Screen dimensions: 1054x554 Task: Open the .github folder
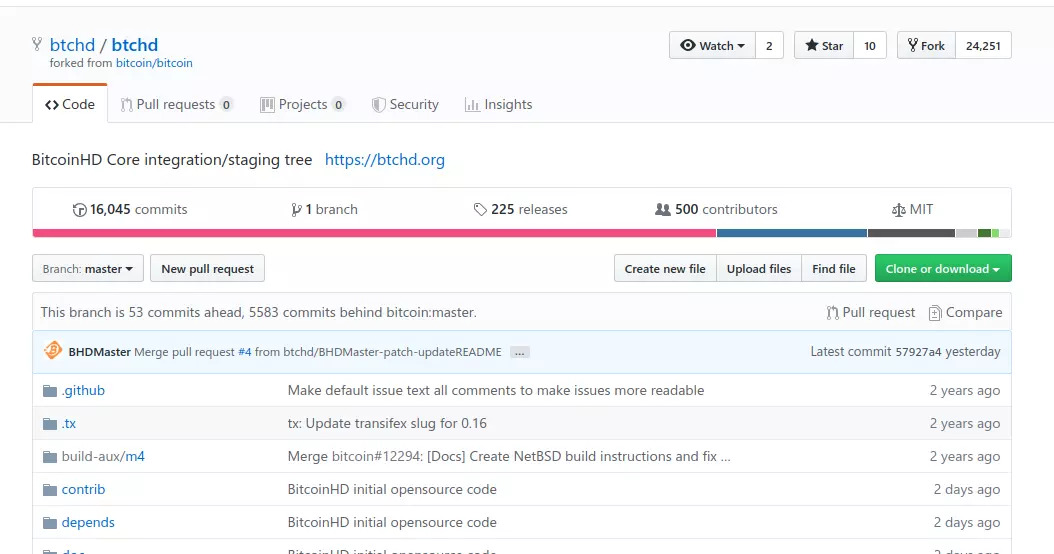tap(83, 391)
